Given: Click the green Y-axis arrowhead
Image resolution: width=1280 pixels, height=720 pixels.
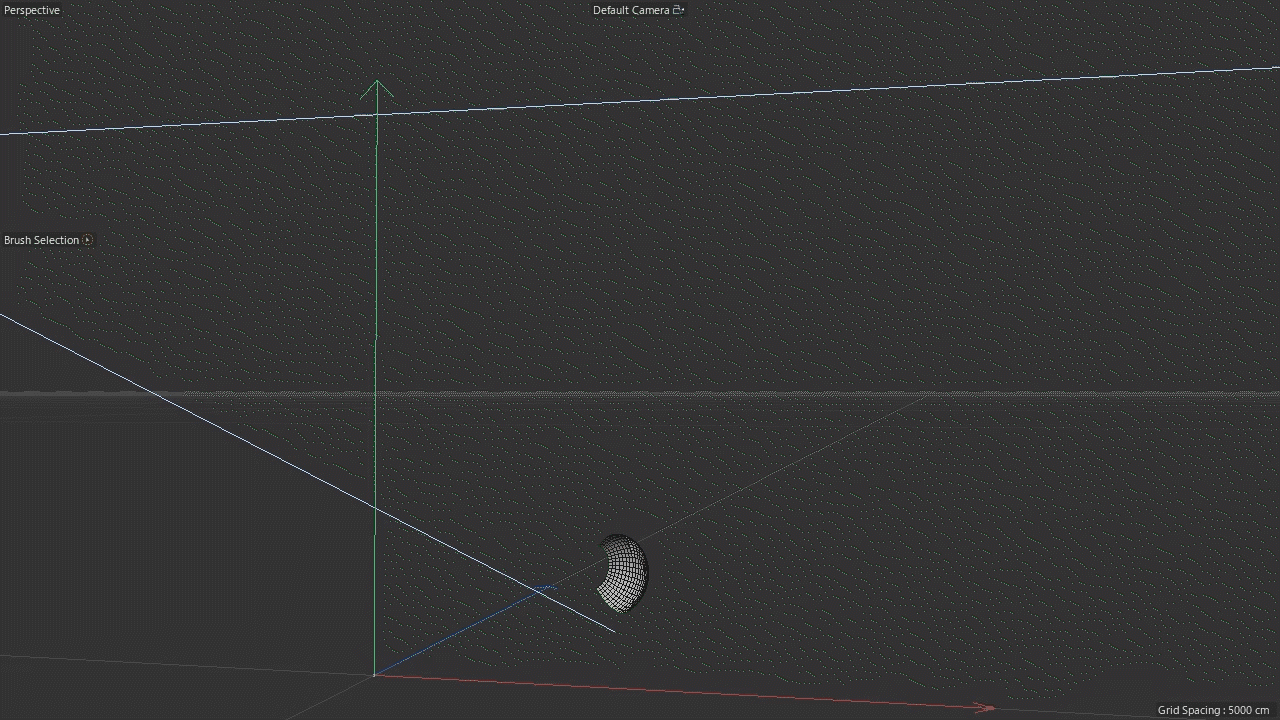Looking at the screenshot, I should (377, 90).
